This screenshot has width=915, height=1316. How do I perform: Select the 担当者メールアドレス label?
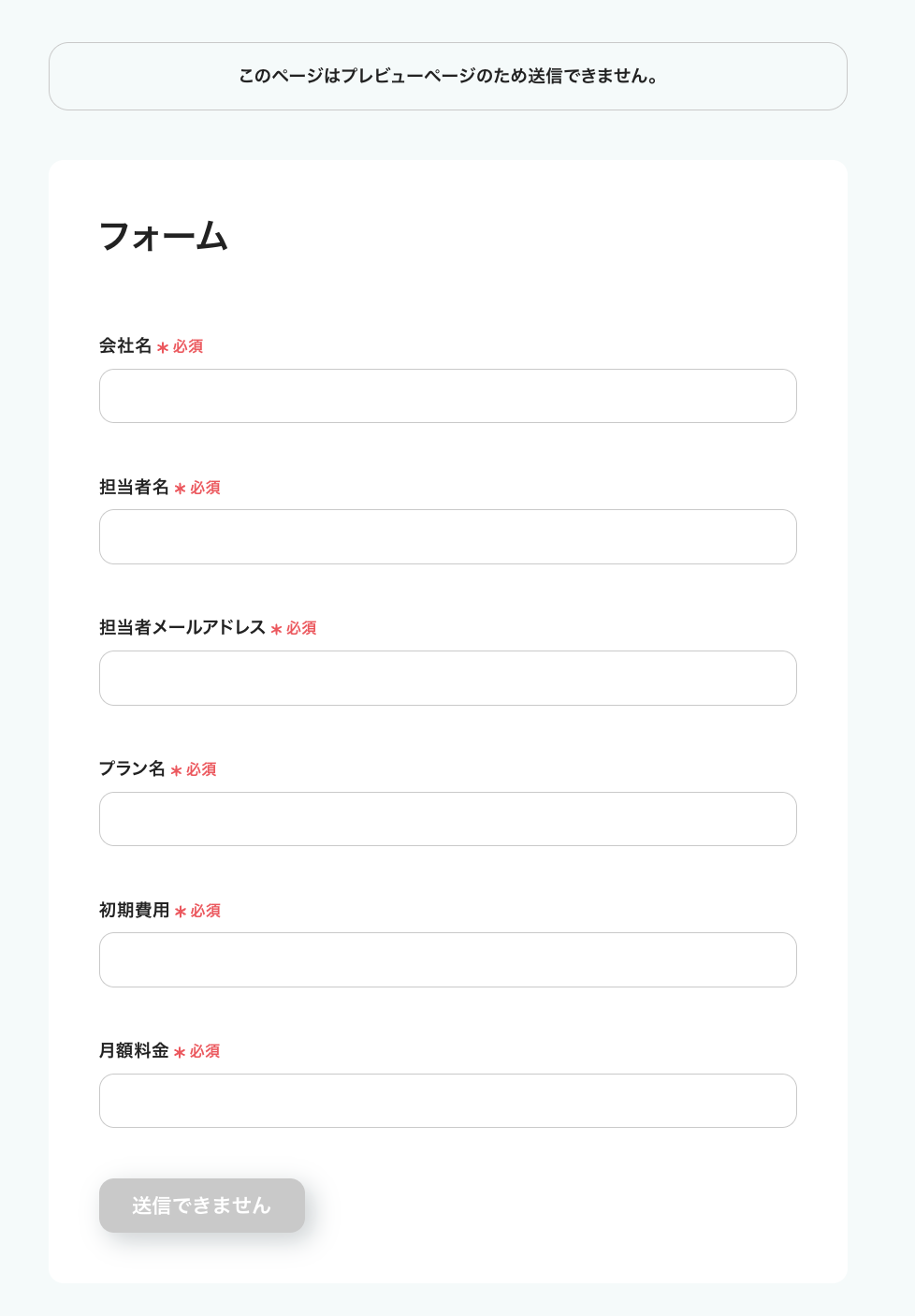click(182, 628)
